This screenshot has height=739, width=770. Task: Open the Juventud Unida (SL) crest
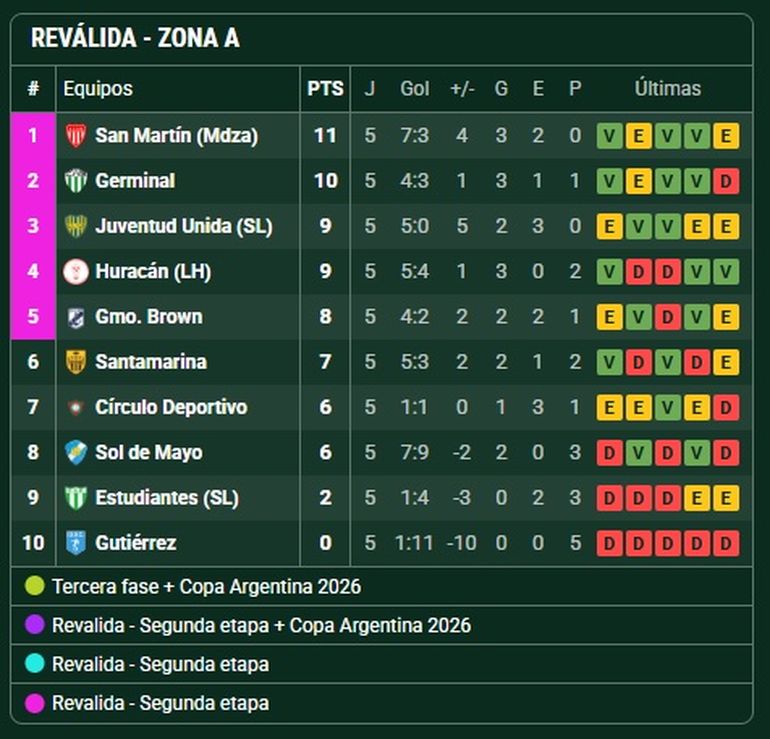tap(76, 226)
